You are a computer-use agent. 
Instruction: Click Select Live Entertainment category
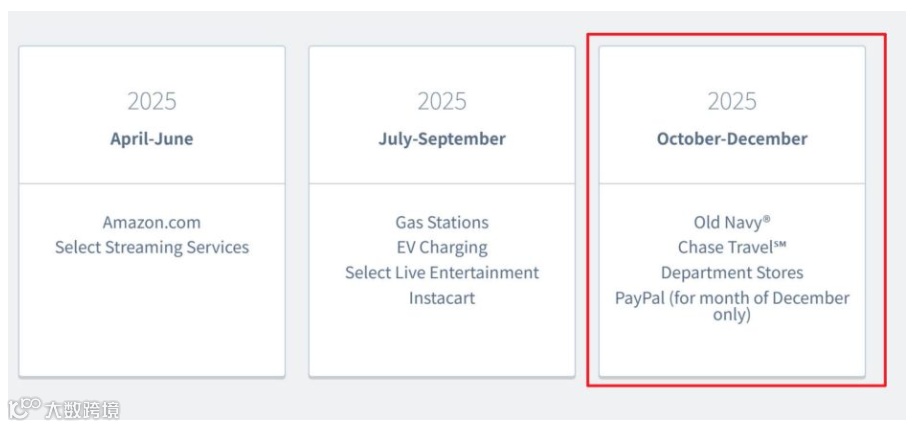point(441,272)
